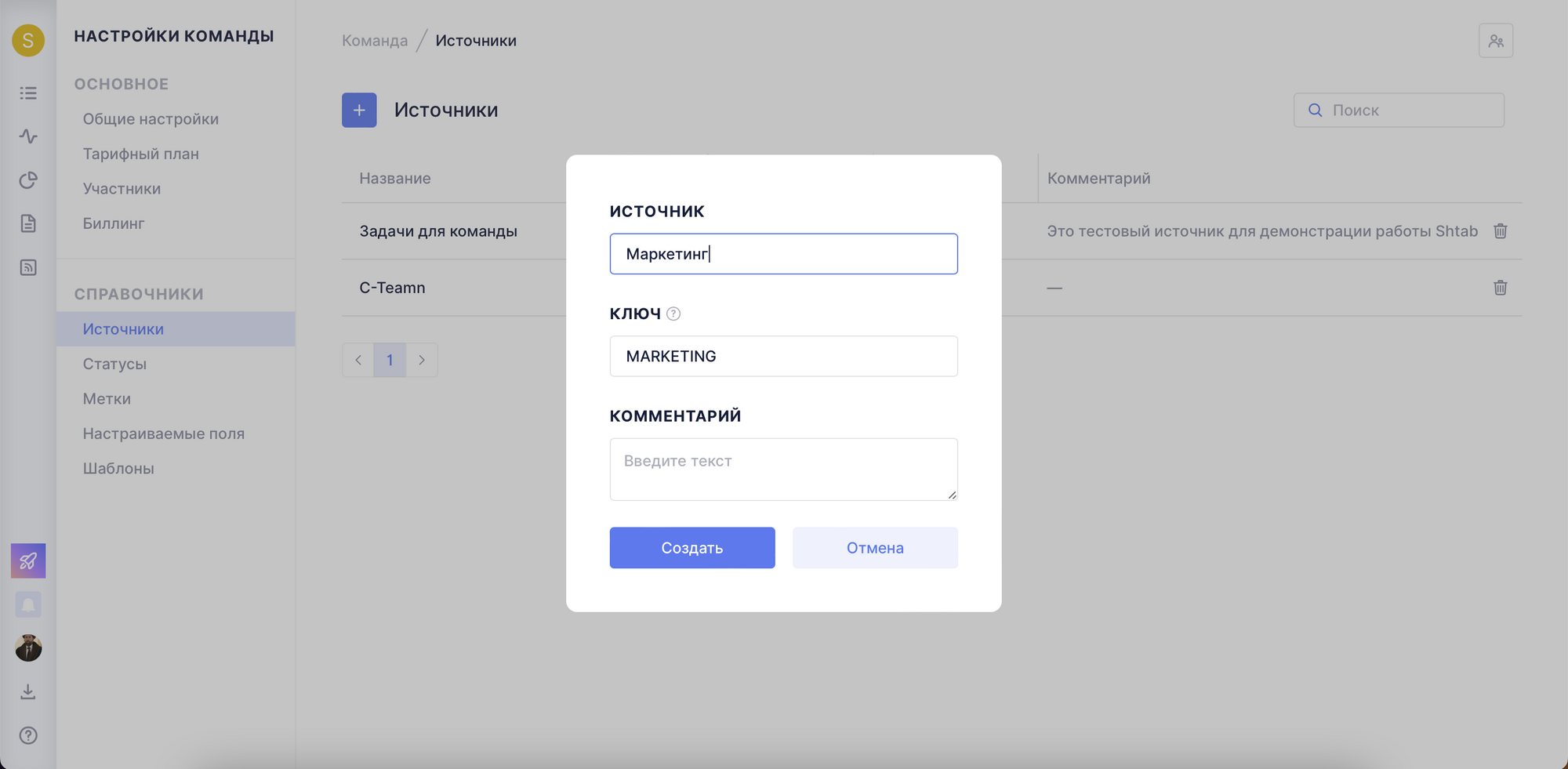Open the task list icon in sidebar
Image resolution: width=1568 pixels, height=769 pixels.
tap(28, 93)
